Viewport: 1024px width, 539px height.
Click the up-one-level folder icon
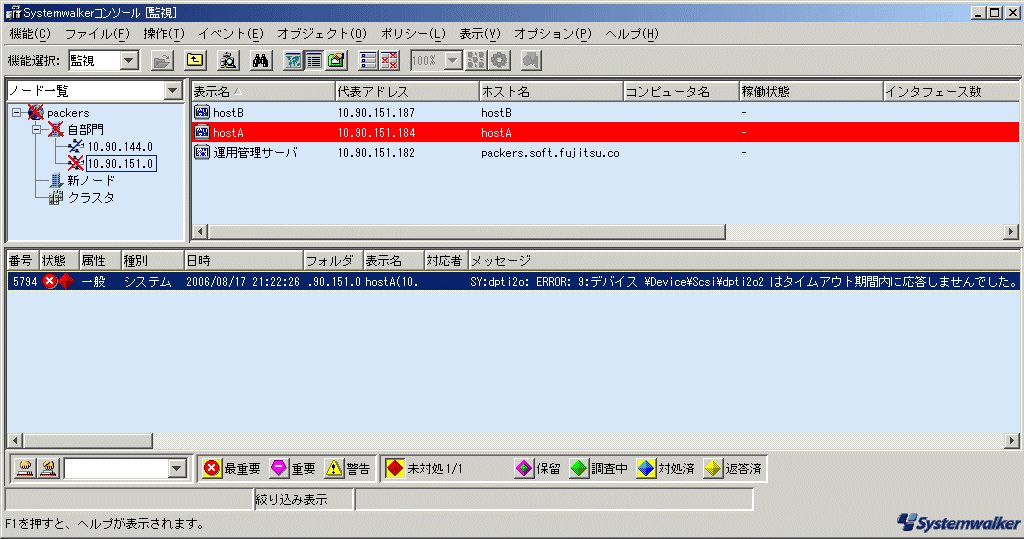click(195, 61)
